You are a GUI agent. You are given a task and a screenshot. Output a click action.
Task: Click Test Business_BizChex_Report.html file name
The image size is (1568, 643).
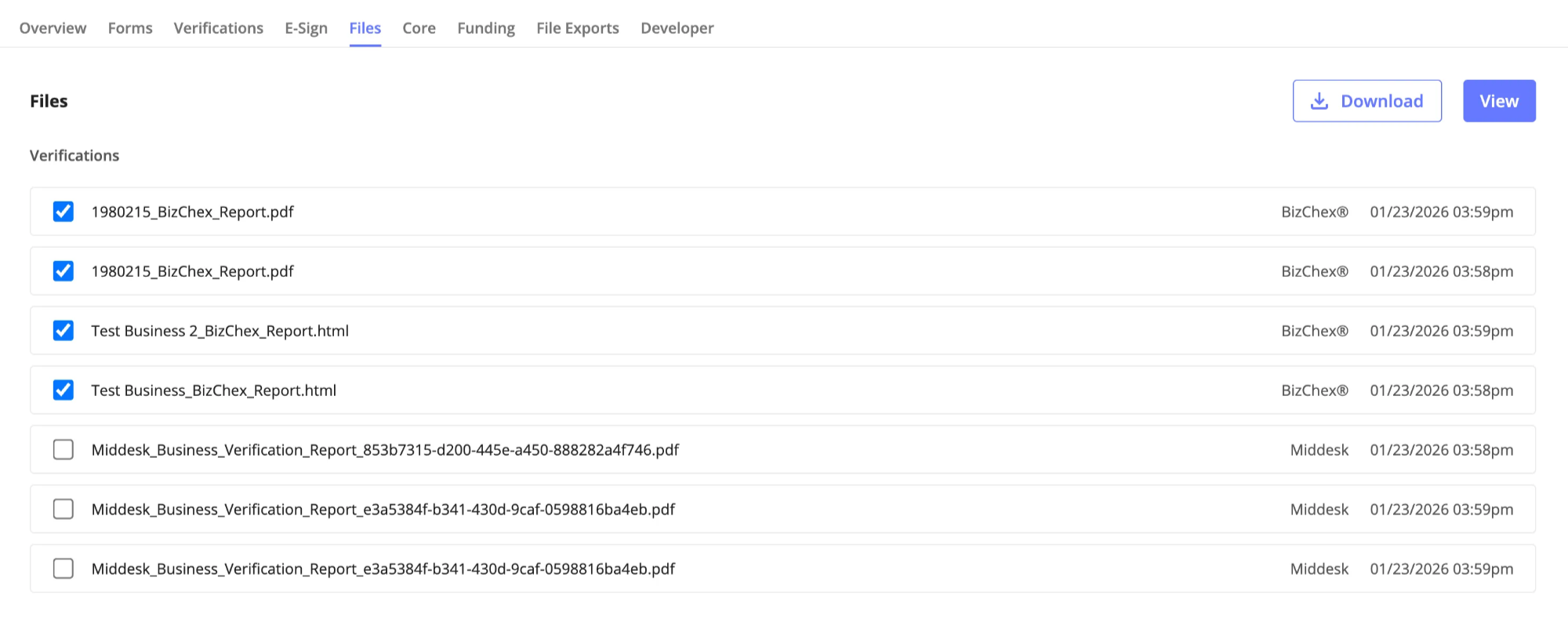coord(213,391)
